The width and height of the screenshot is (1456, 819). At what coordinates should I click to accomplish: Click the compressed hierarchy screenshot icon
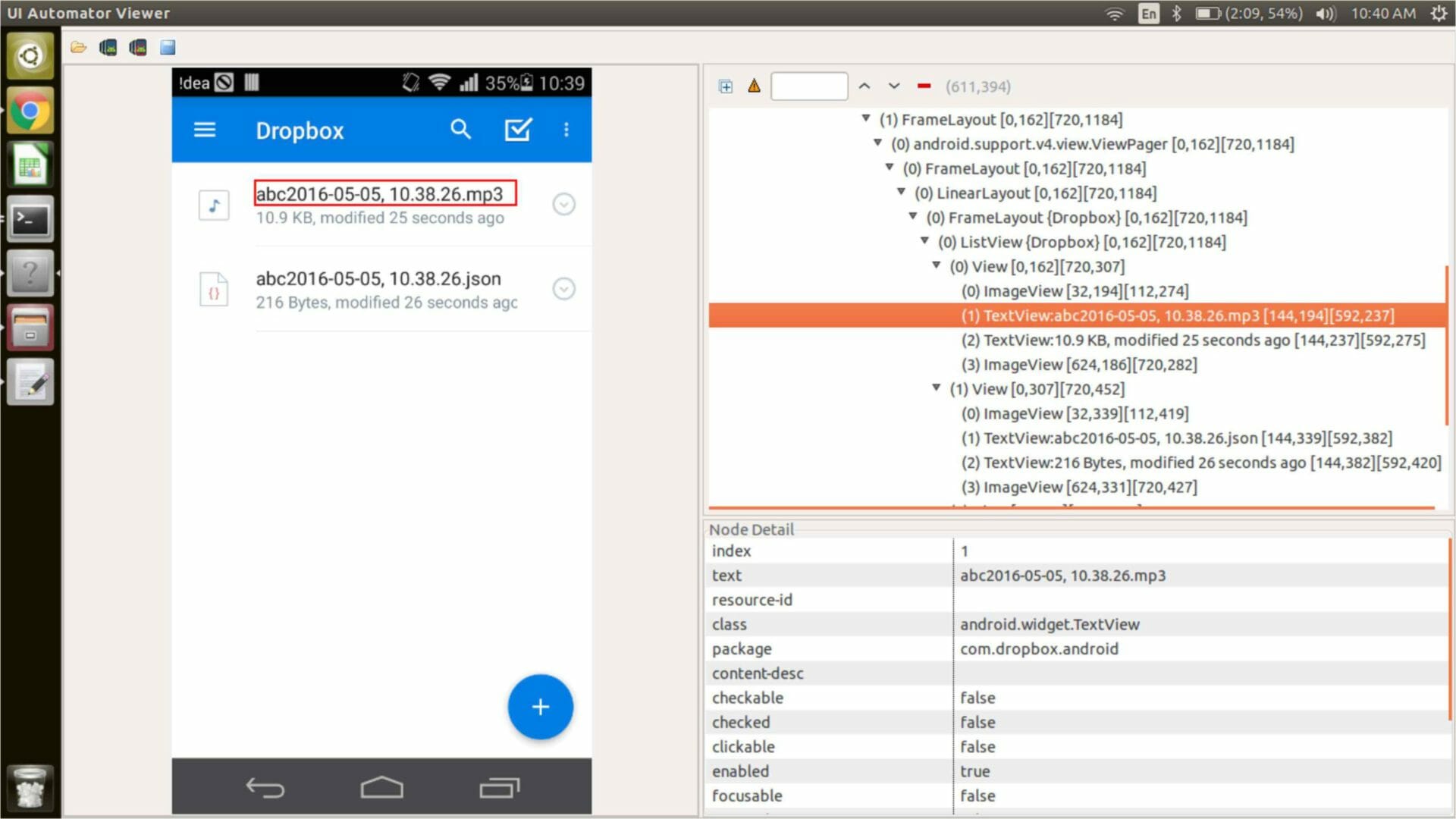point(138,48)
